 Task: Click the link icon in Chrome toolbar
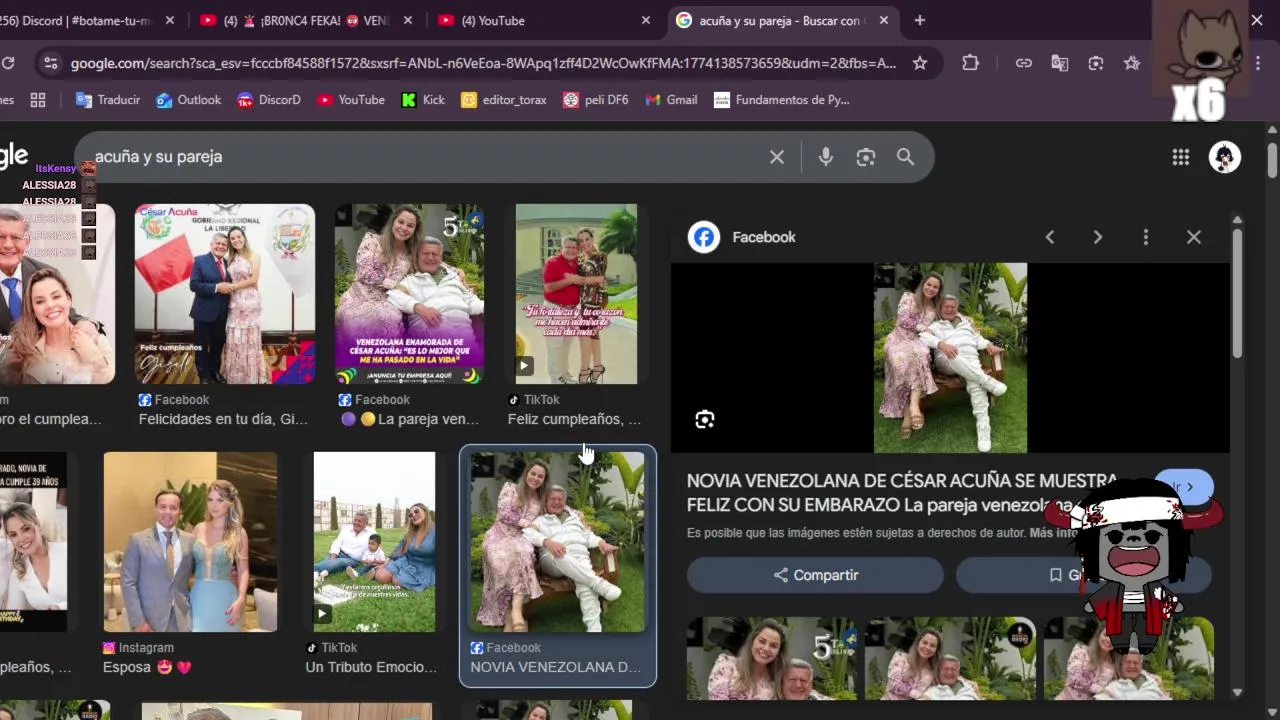[1024, 63]
